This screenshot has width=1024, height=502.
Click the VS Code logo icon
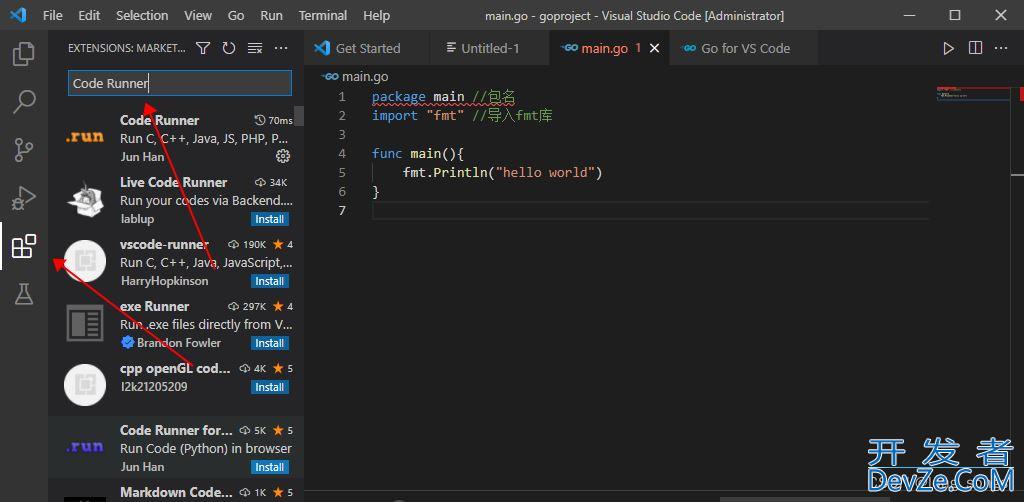[18, 14]
